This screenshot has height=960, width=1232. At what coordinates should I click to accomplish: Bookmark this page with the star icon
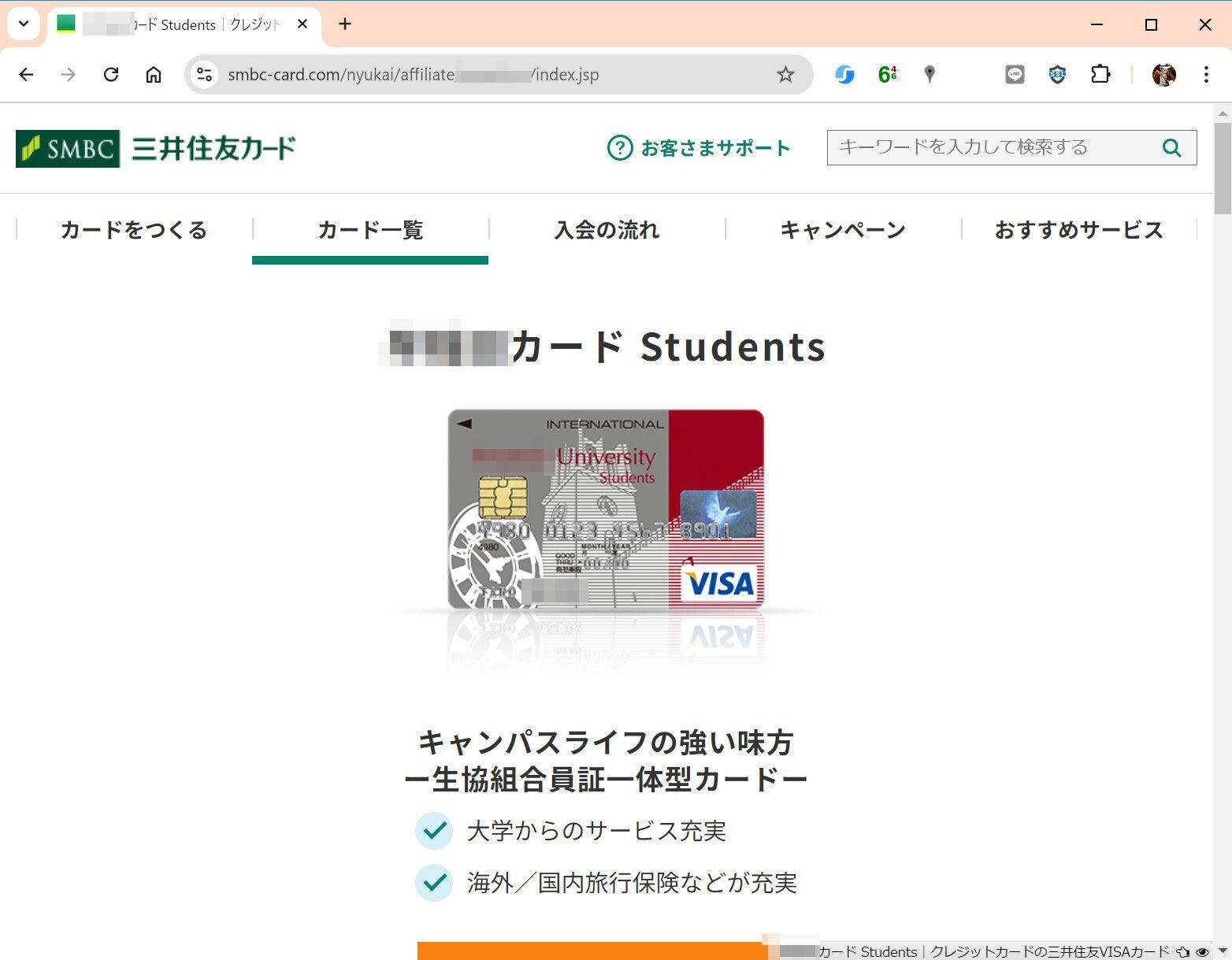[785, 75]
